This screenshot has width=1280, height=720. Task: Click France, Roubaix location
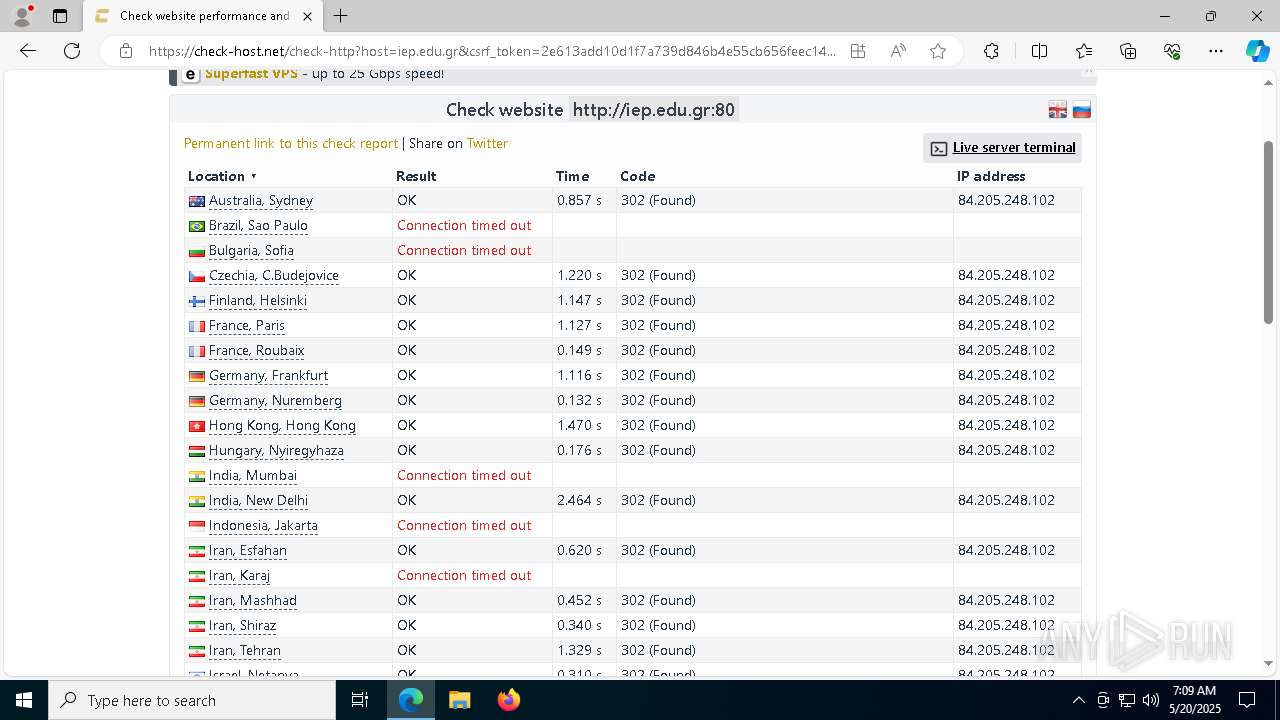pos(257,351)
